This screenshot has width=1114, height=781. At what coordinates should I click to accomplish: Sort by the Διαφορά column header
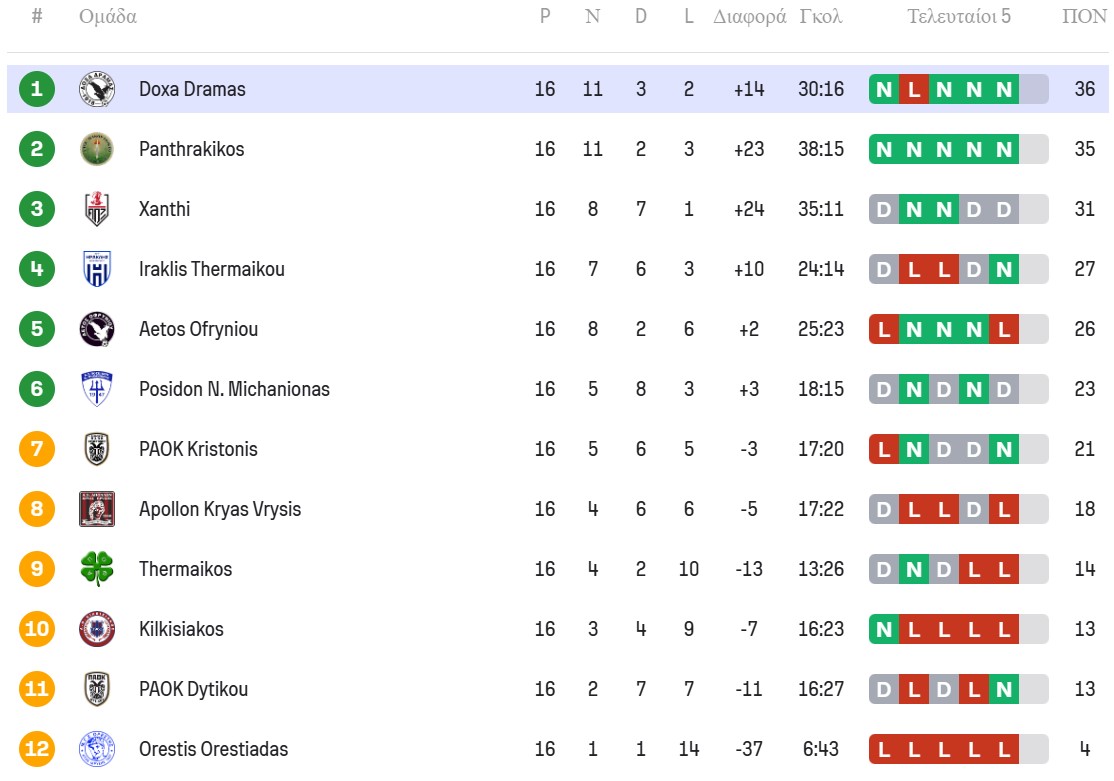[749, 17]
